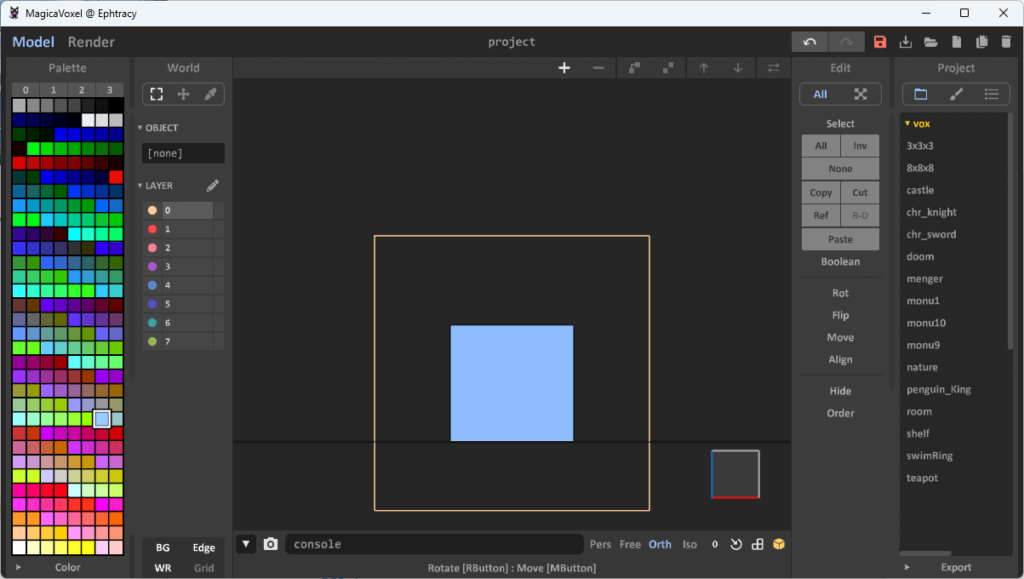This screenshot has width=1024, height=579.
Task: Toggle visibility of layer 3
Action: [152, 266]
